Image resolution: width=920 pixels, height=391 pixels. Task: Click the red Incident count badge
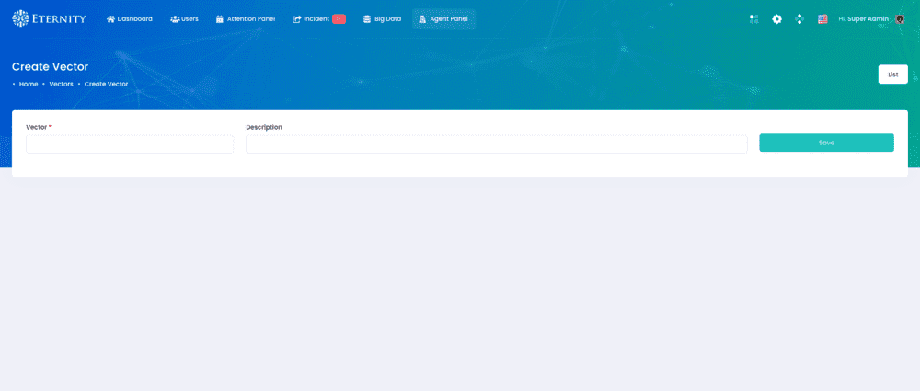point(339,19)
